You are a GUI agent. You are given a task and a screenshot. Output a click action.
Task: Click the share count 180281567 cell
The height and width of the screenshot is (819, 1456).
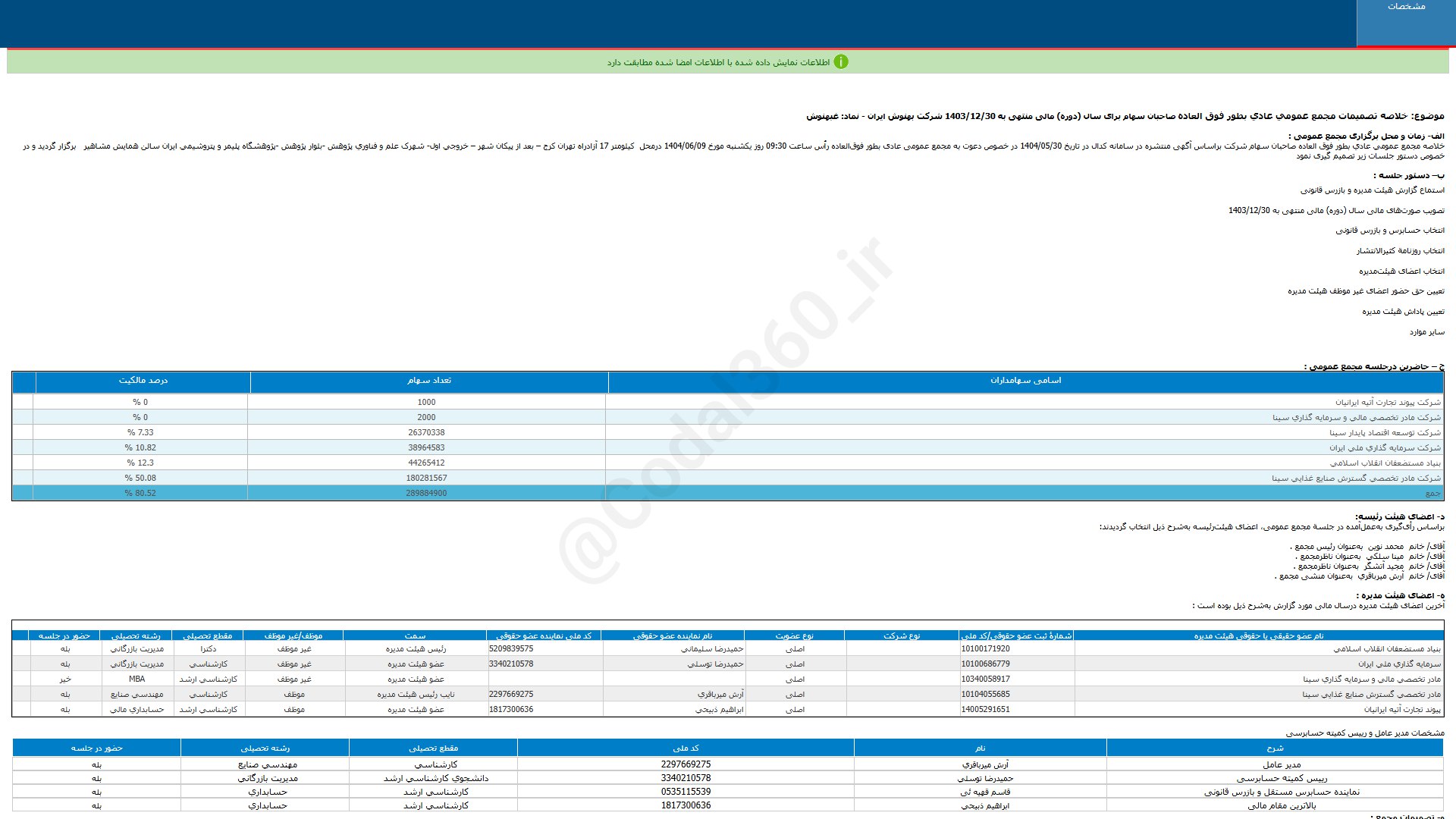(426, 478)
